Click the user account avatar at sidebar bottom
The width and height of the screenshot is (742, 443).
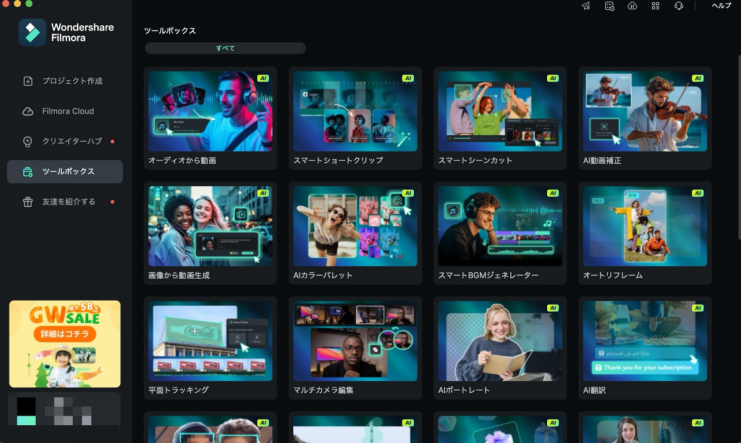click(26, 411)
